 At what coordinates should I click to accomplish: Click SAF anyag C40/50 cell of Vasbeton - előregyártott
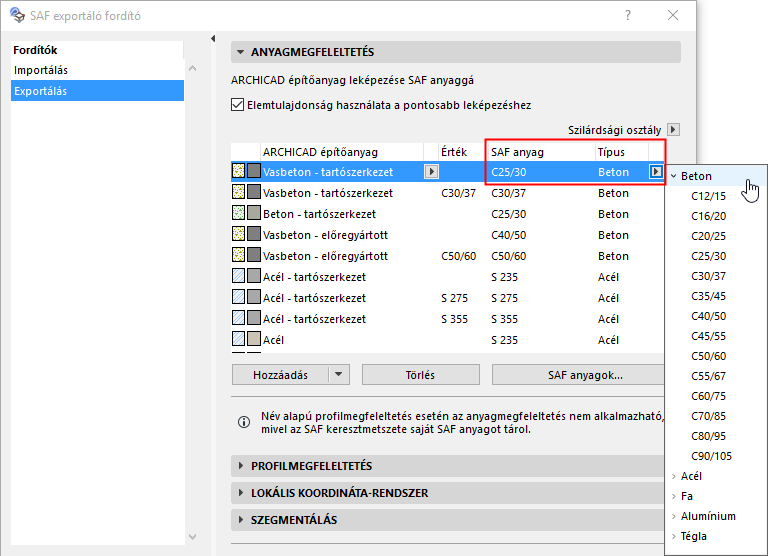(508, 235)
